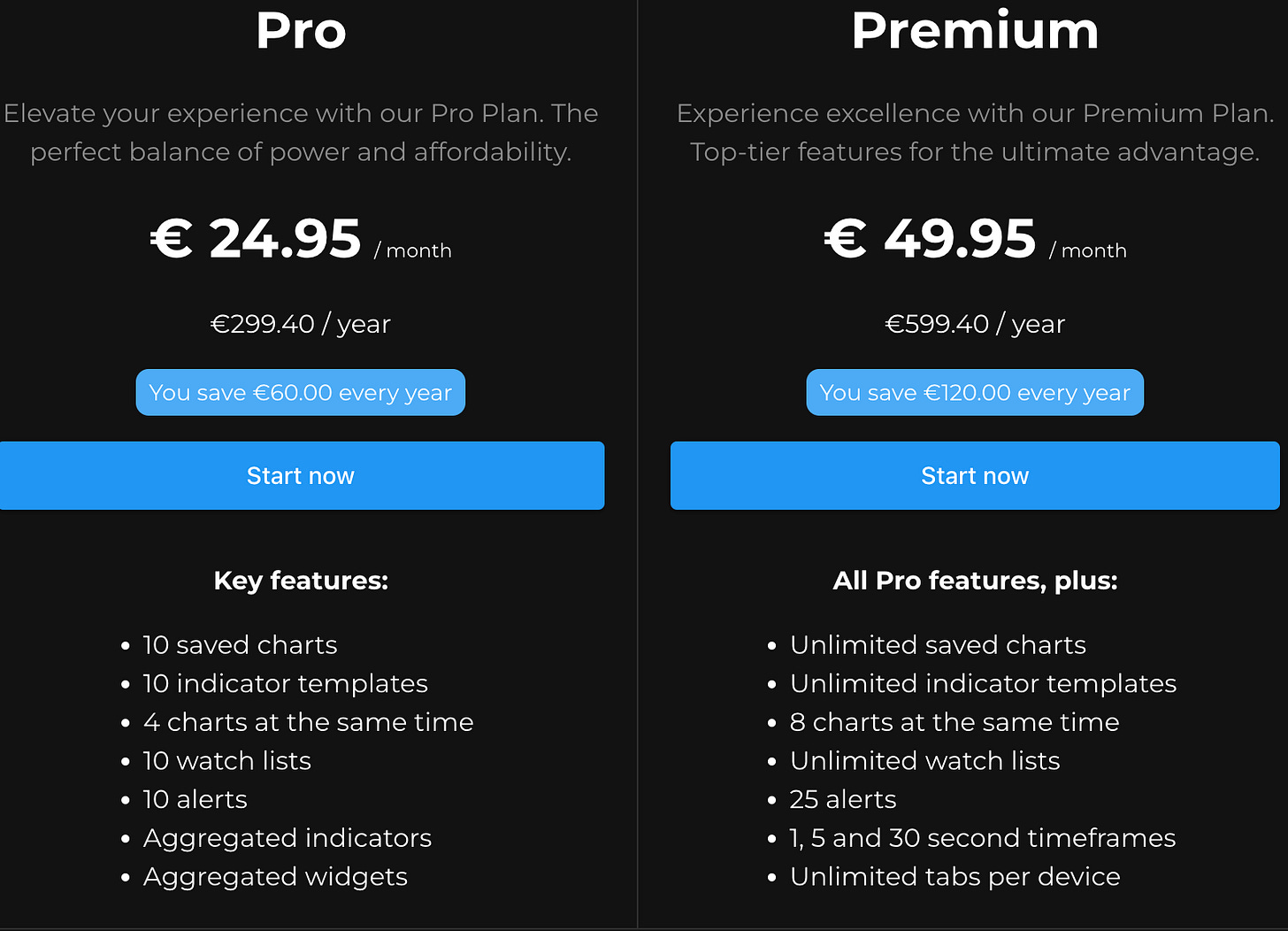The image size is (1288, 931).
Task: Click the '10 saved charts' feature item
Action: coord(240,645)
